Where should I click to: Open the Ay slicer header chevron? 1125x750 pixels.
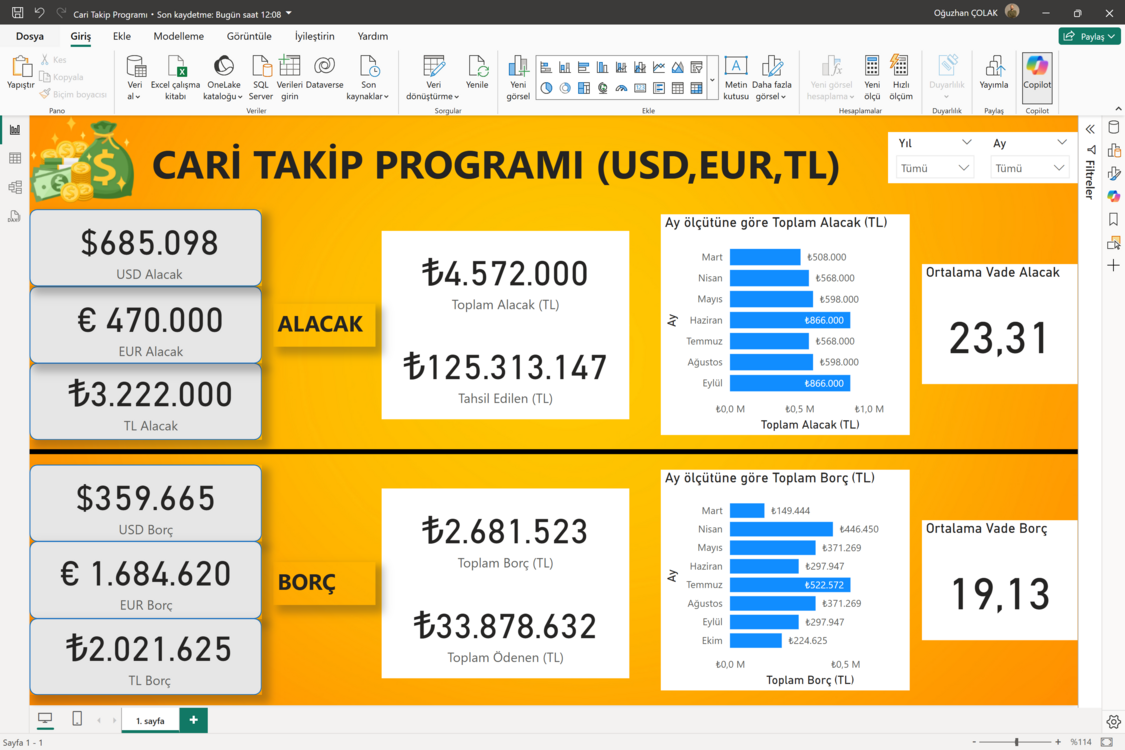click(x=1062, y=142)
